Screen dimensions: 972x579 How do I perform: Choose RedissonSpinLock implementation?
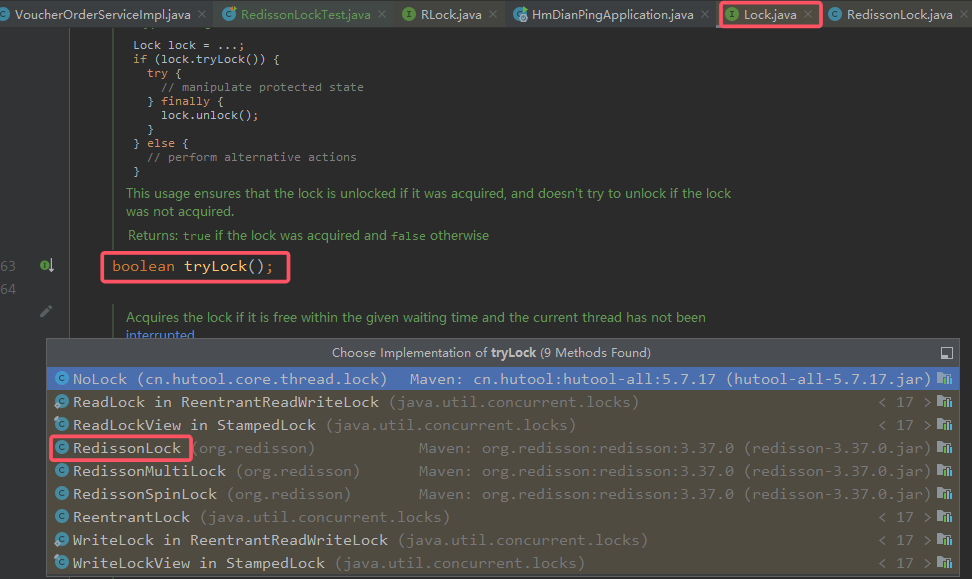pyautogui.click(x=503, y=493)
